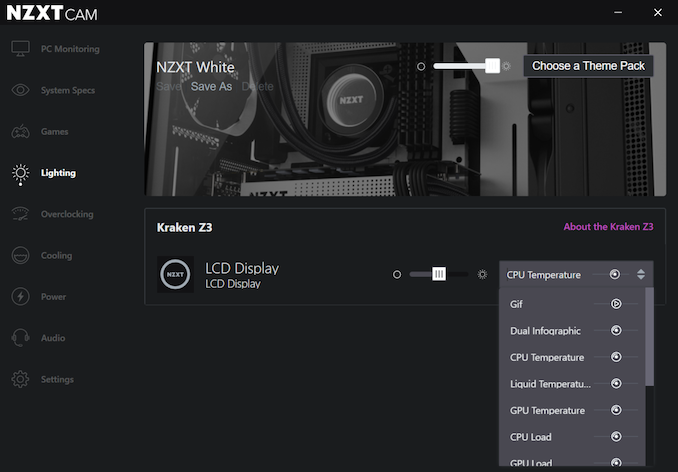The image size is (678, 472).
Task: Open Power lightning bolt icon
Action: (20, 297)
